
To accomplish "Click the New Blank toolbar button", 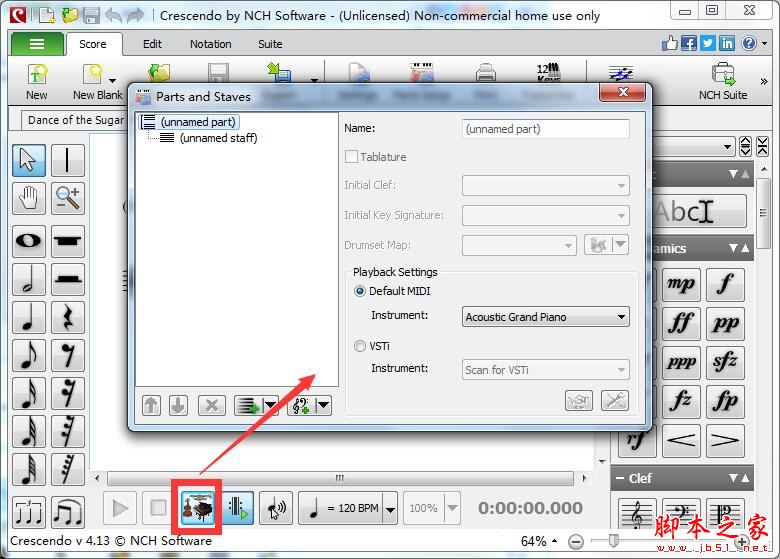I will click(x=97, y=82).
